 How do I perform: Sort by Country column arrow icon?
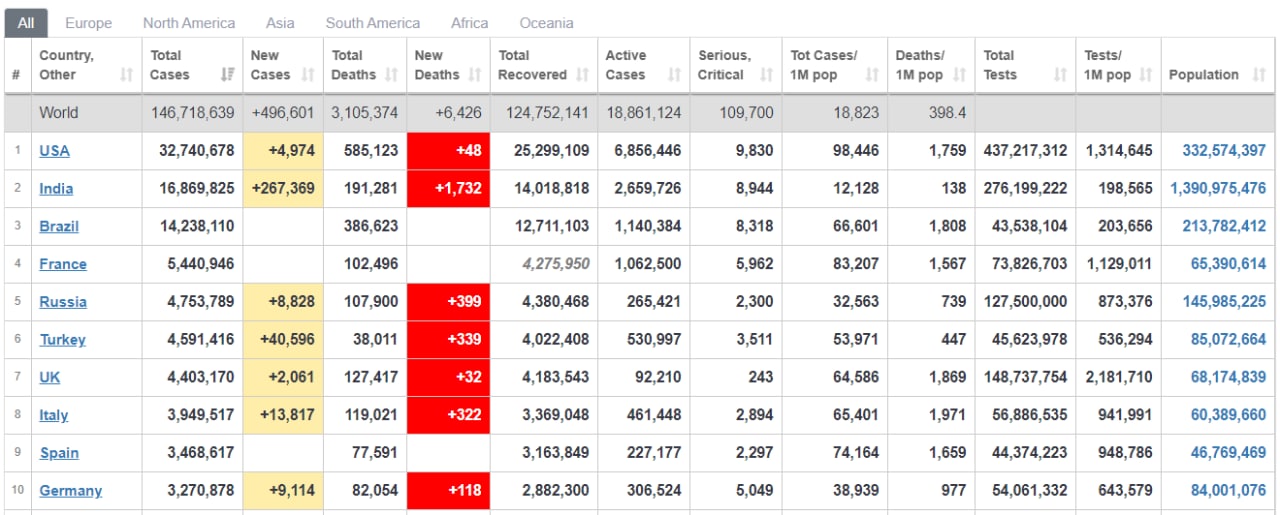click(126, 75)
